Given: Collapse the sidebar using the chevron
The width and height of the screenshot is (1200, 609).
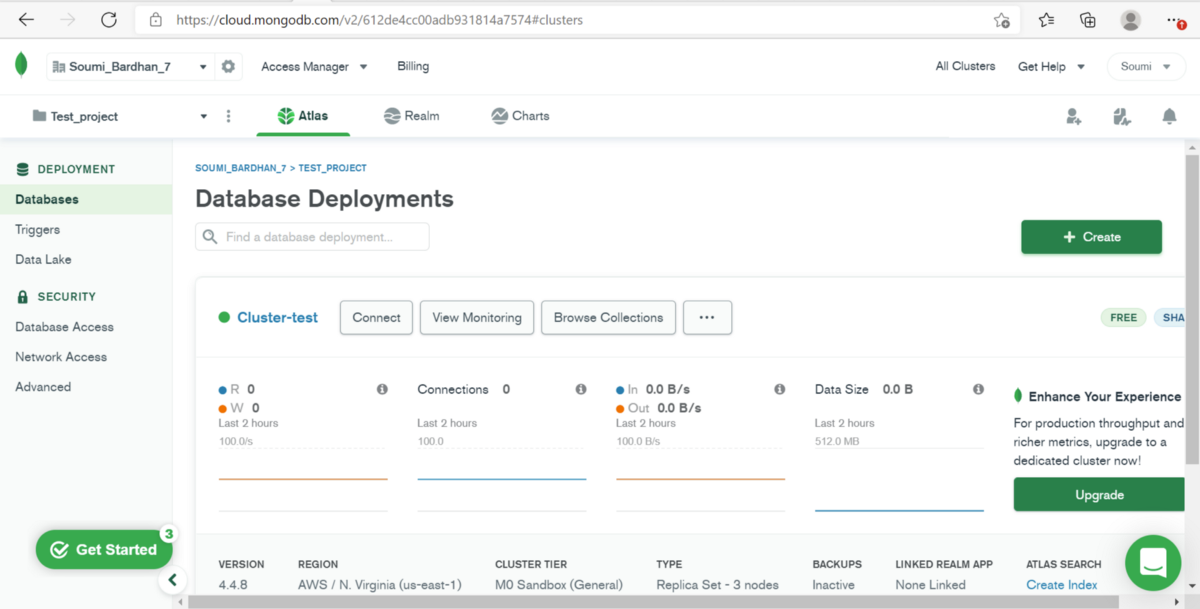Looking at the screenshot, I should pos(172,580).
